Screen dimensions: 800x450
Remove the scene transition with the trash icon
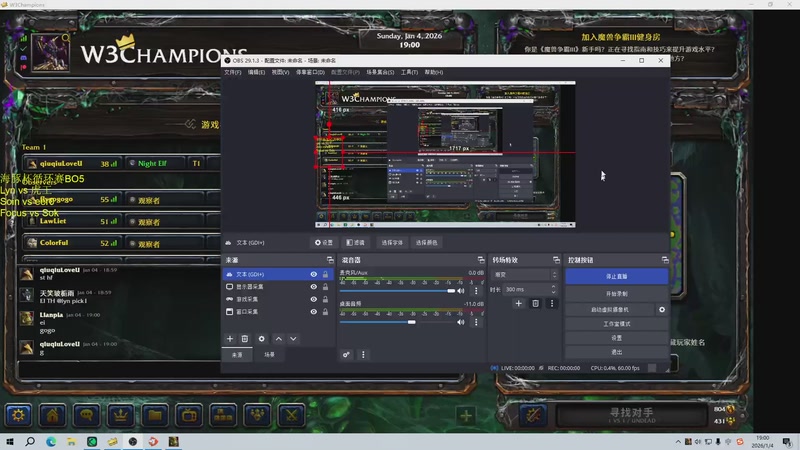point(535,303)
